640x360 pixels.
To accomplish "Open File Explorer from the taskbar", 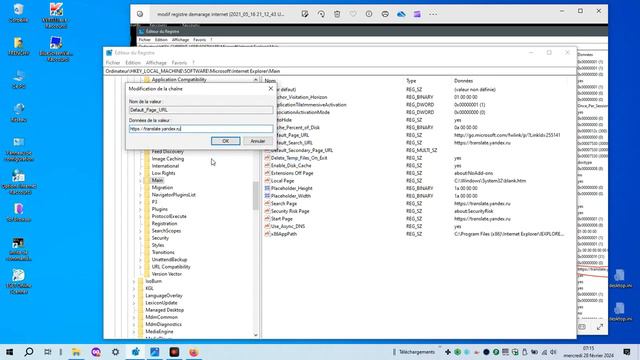I will [x=76, y=352].
